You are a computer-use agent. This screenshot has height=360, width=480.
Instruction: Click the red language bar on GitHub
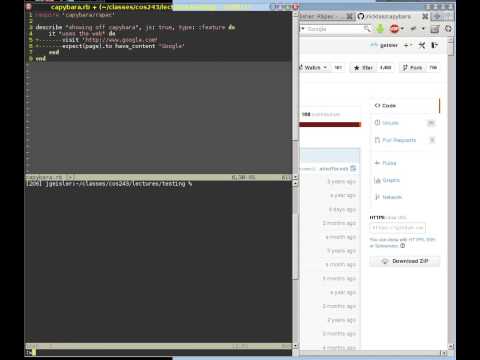[x=330, y=125]
